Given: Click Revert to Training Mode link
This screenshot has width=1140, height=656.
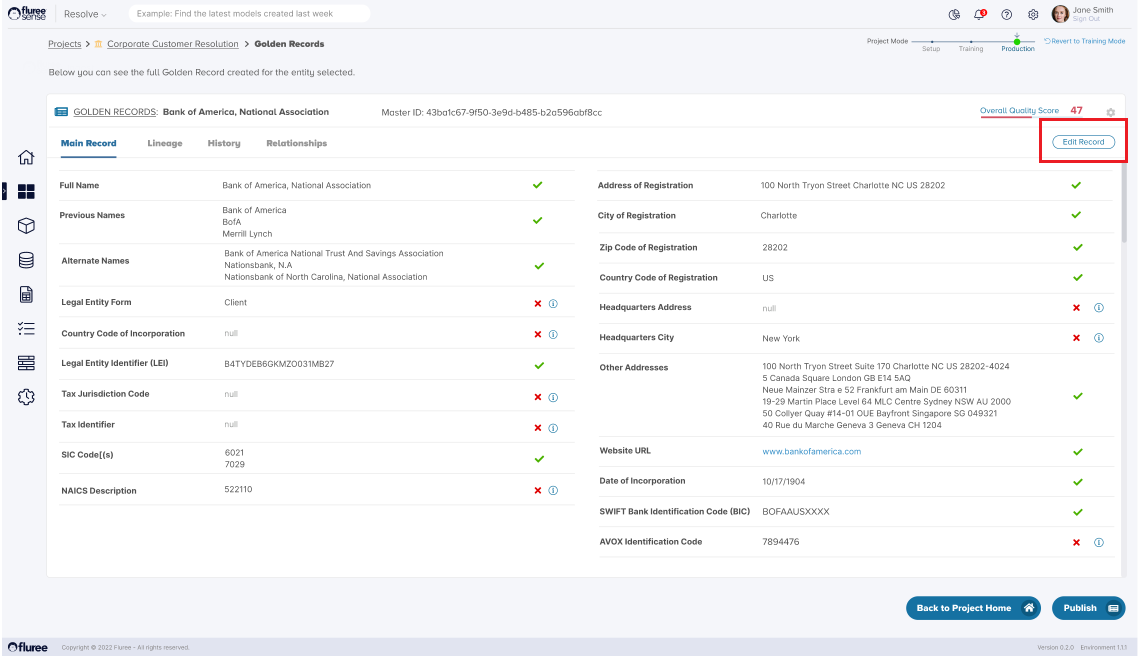Looking at the screenshot, I should coord(1084,41).
